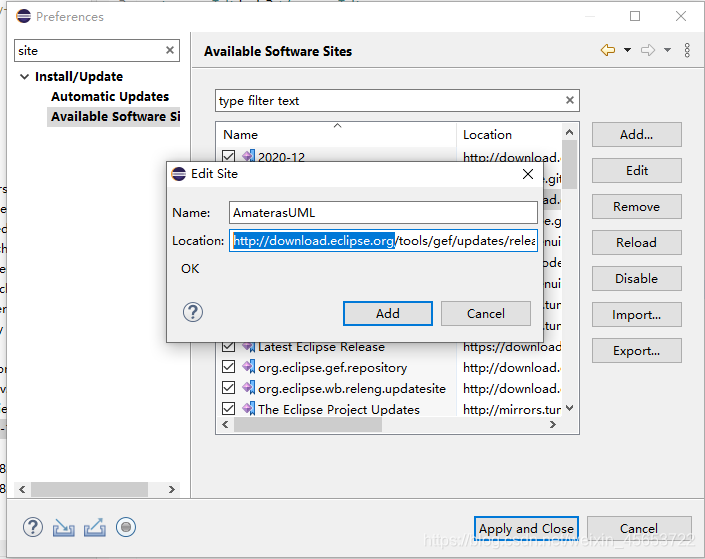Click the Location URL field

point(383,241)
